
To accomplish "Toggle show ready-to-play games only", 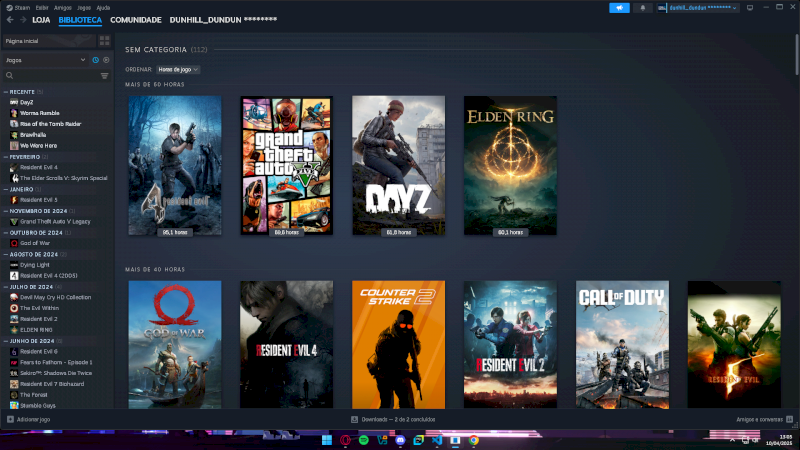I will pos(106,60).
